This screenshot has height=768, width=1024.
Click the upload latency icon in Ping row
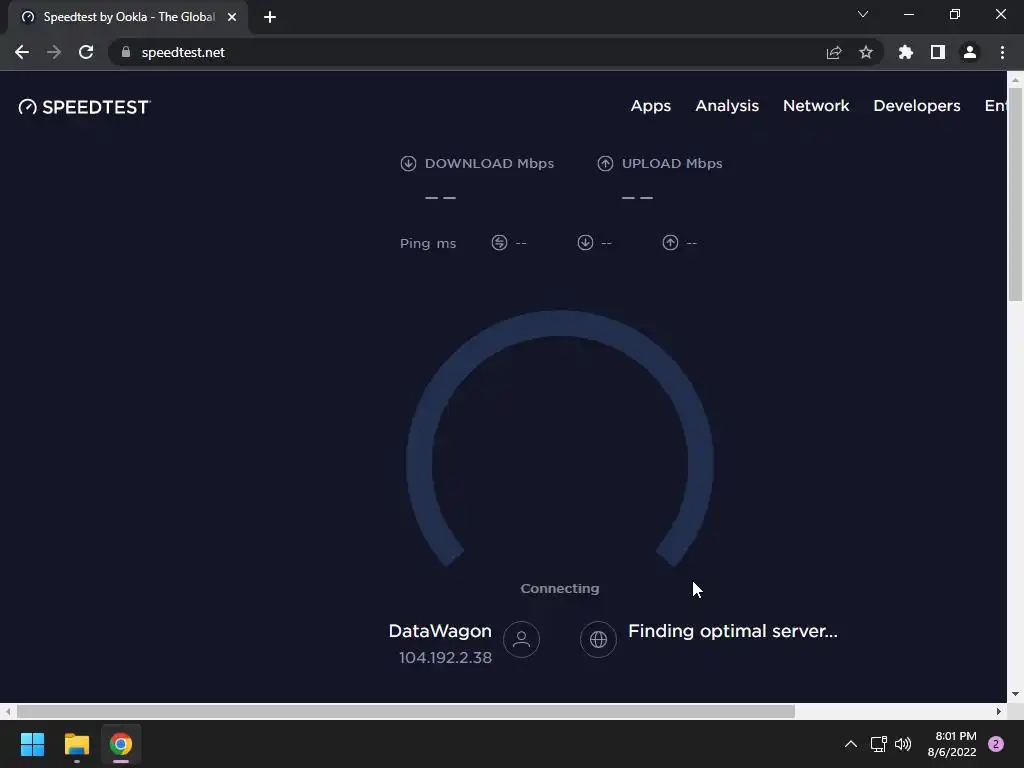click(x=670, y=243)
